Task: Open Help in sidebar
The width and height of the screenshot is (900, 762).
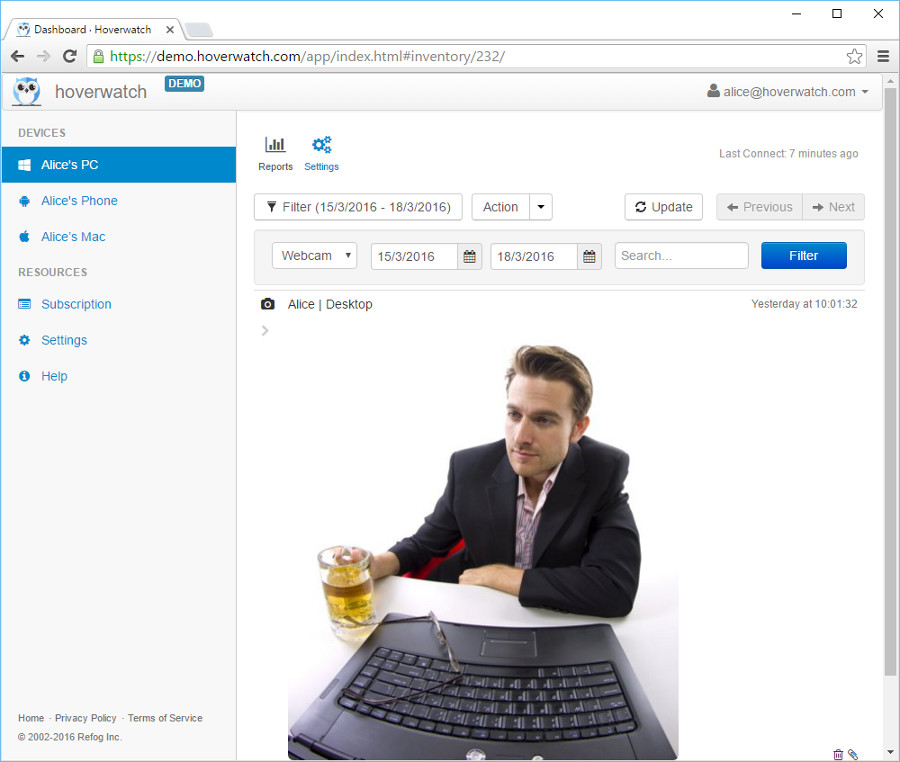Action: pyautogui.click(x=54, y=376)
